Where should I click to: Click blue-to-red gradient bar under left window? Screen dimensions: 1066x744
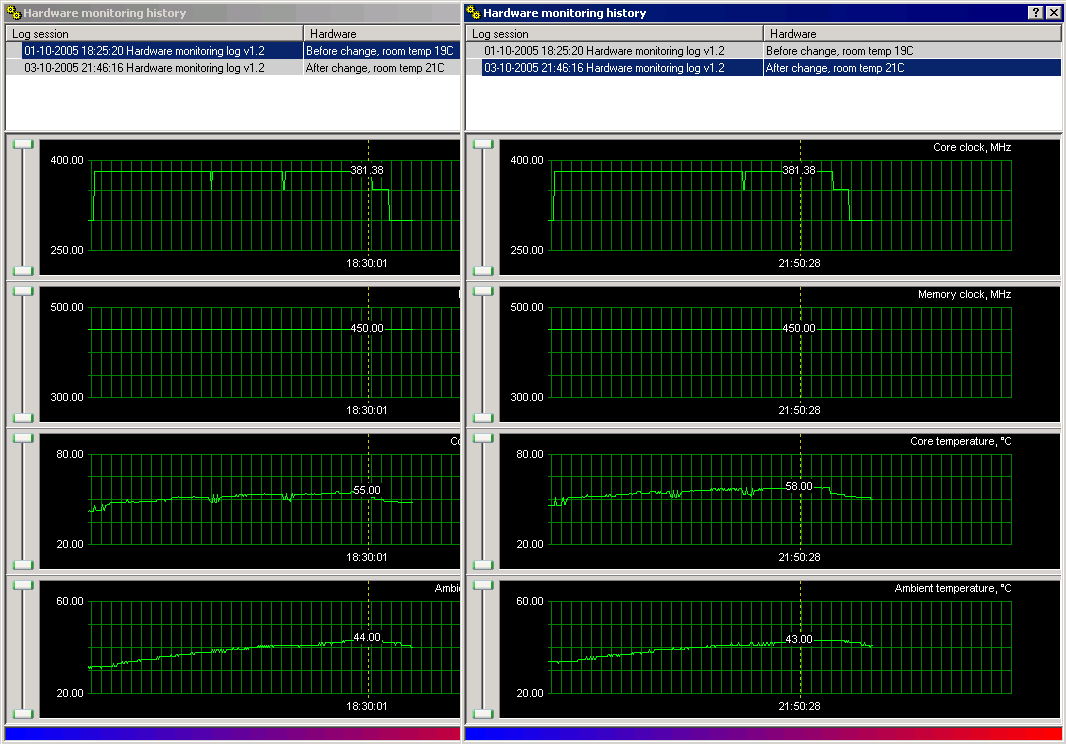click(233, 734)
